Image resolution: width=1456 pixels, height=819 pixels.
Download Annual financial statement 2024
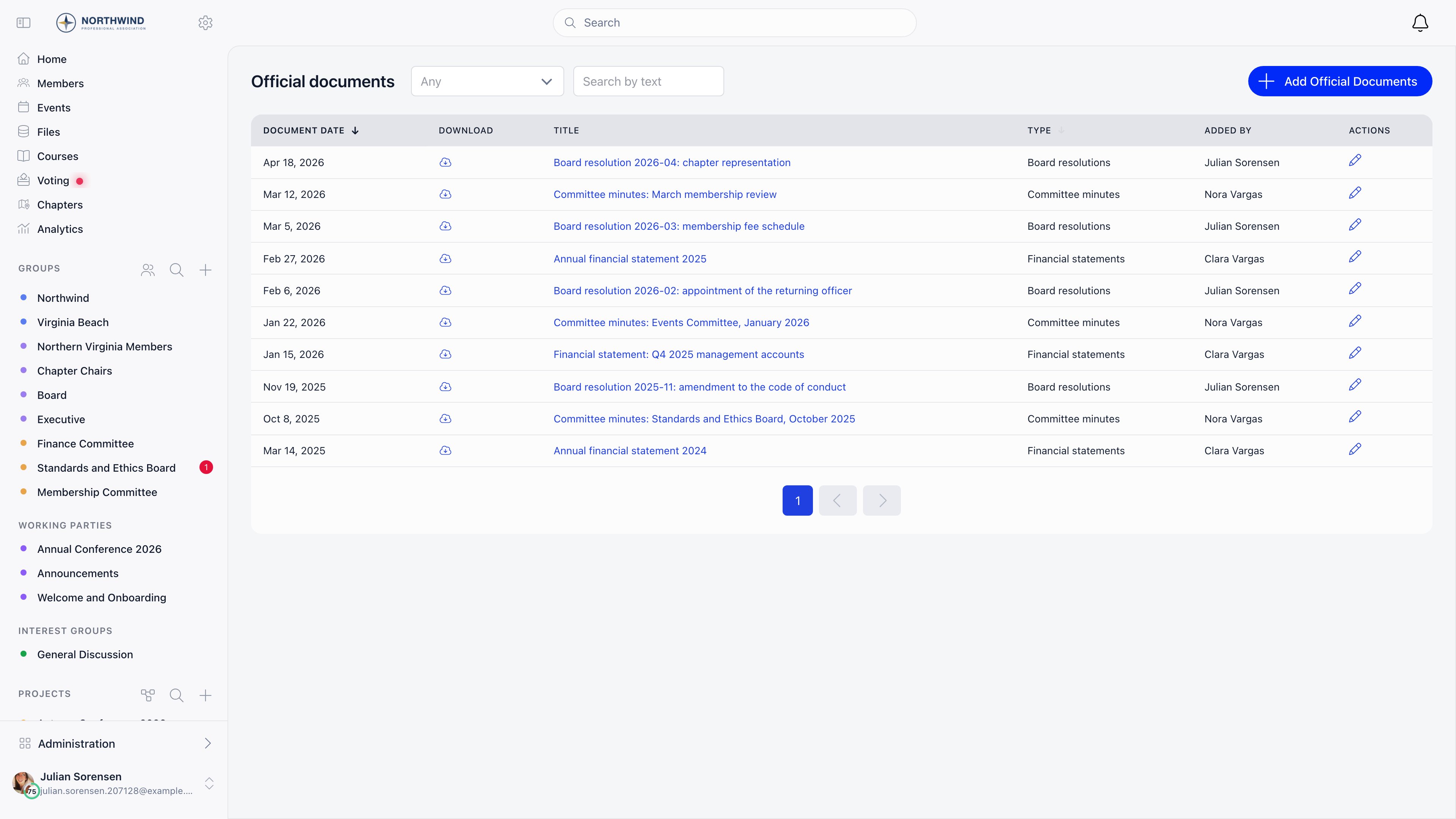(x=446, y=450)
